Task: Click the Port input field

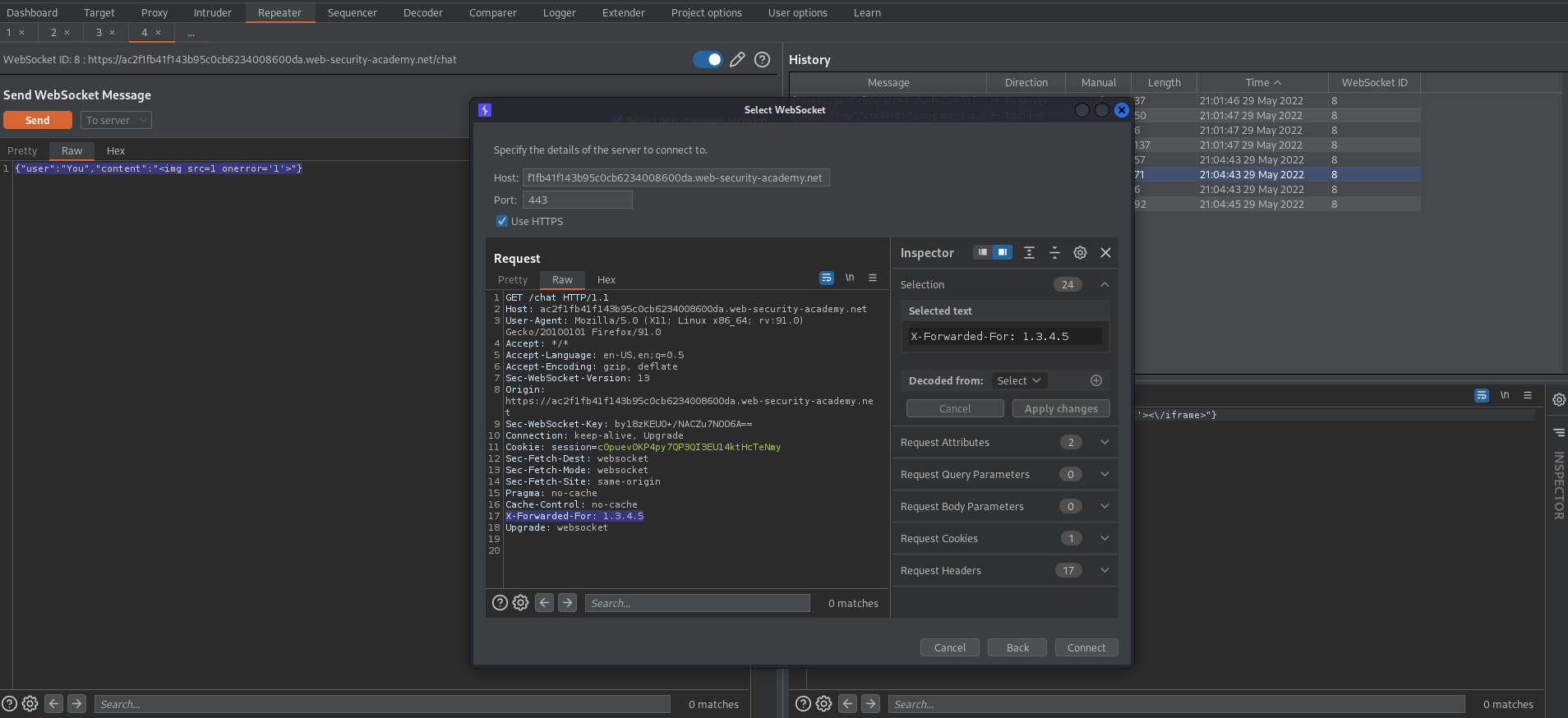Action: pos(577,200)
